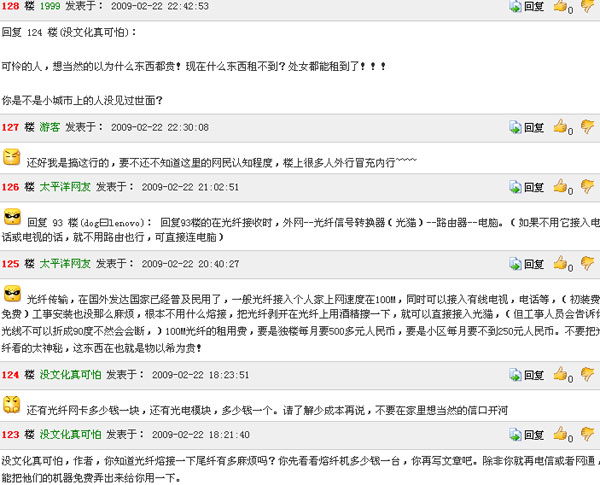Click timestamp 2009-02-22 18:21:40
Screen dimensions: 600x485
201,434
